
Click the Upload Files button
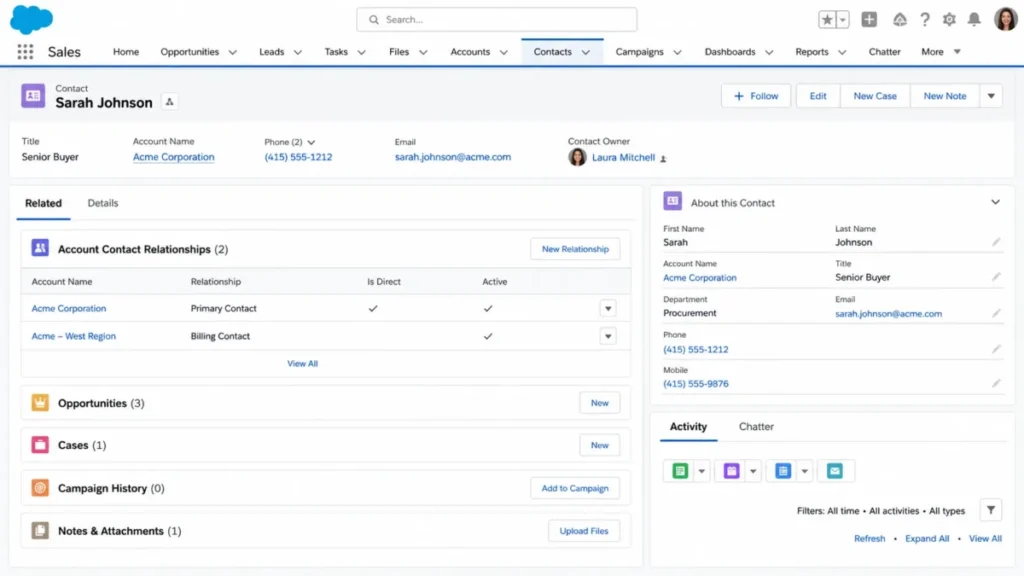point(583,531)
